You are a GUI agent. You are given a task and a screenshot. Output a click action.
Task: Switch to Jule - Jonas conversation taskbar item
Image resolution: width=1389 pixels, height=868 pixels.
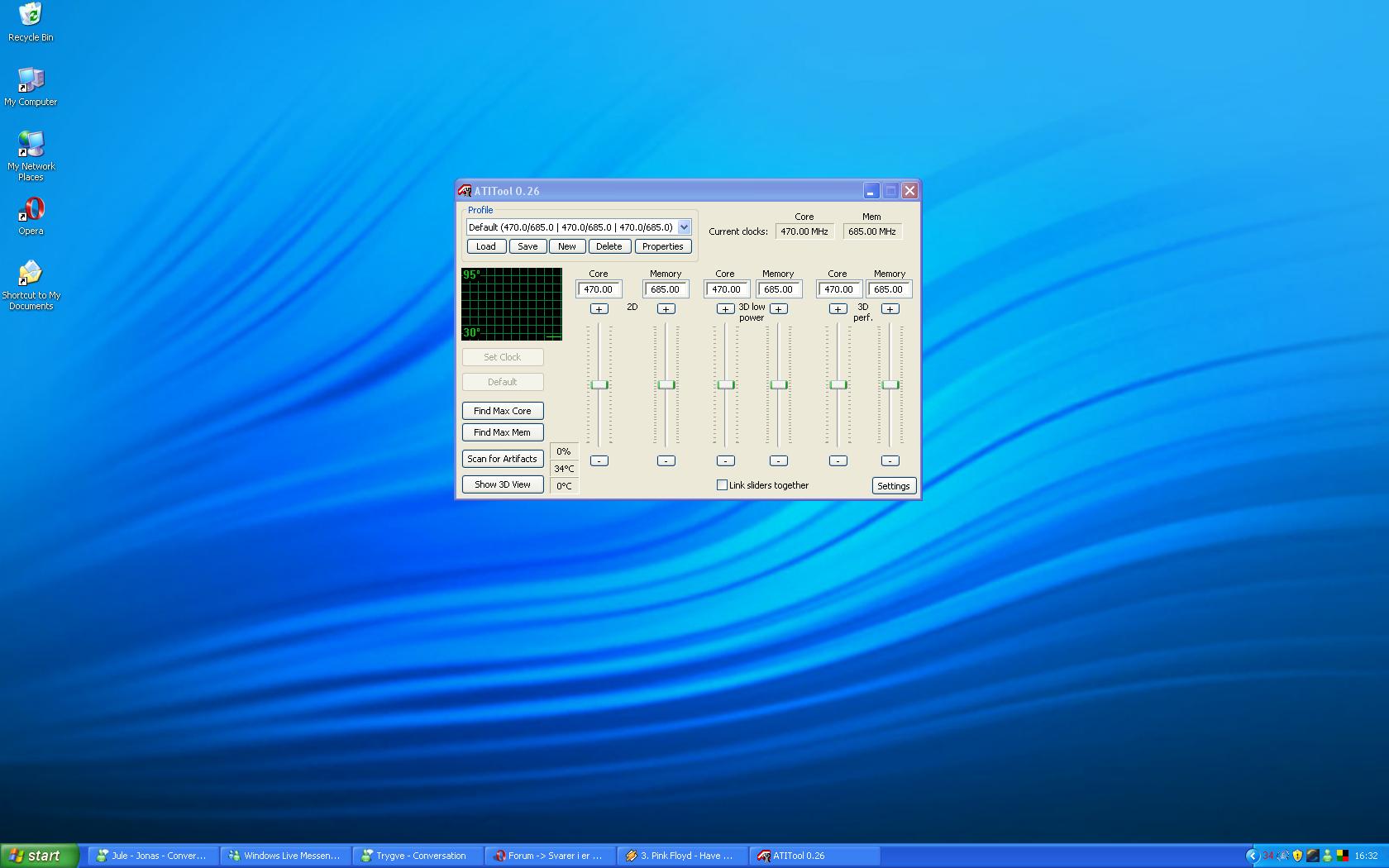click(153, 856)
